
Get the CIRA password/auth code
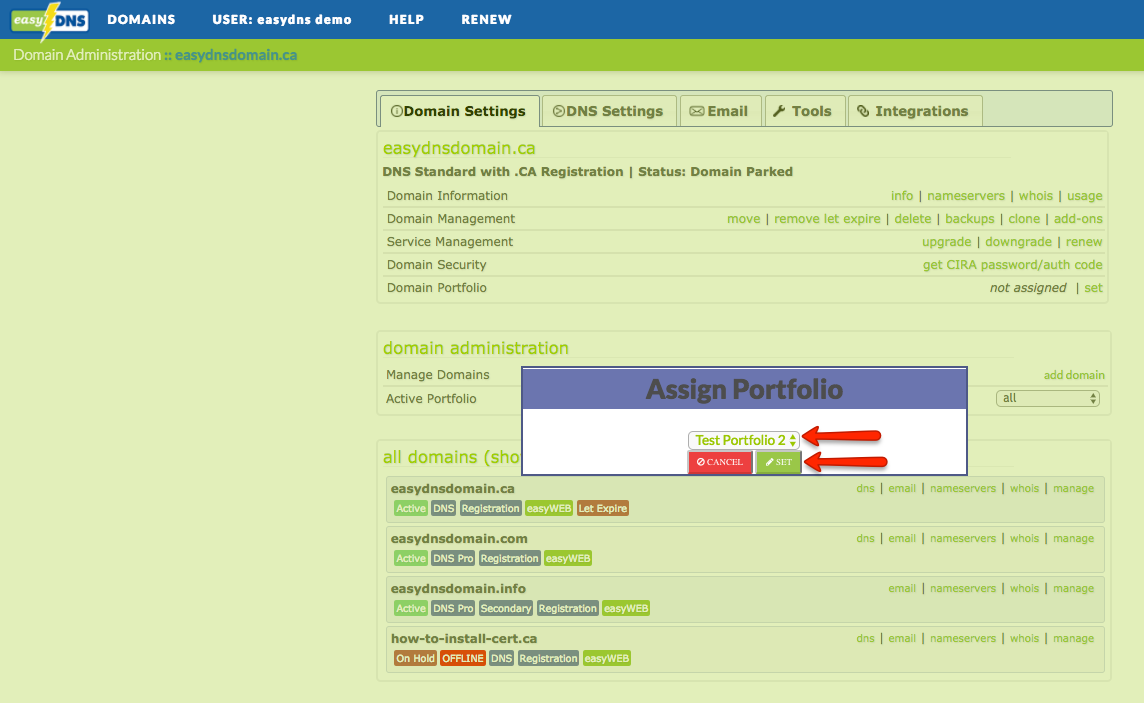(x=1013, y=265)
